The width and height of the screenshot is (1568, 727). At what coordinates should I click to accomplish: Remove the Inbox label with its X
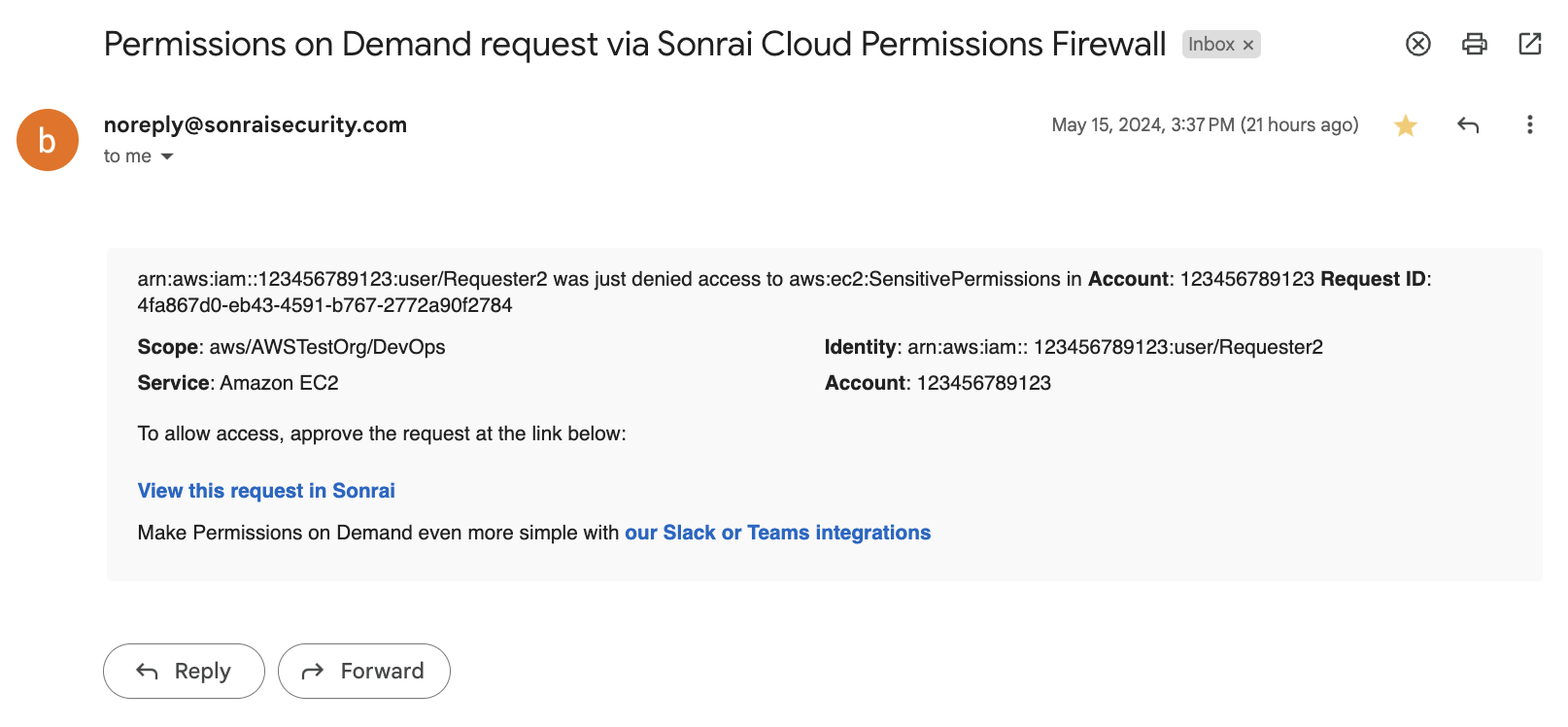[x=1248, y=45]
